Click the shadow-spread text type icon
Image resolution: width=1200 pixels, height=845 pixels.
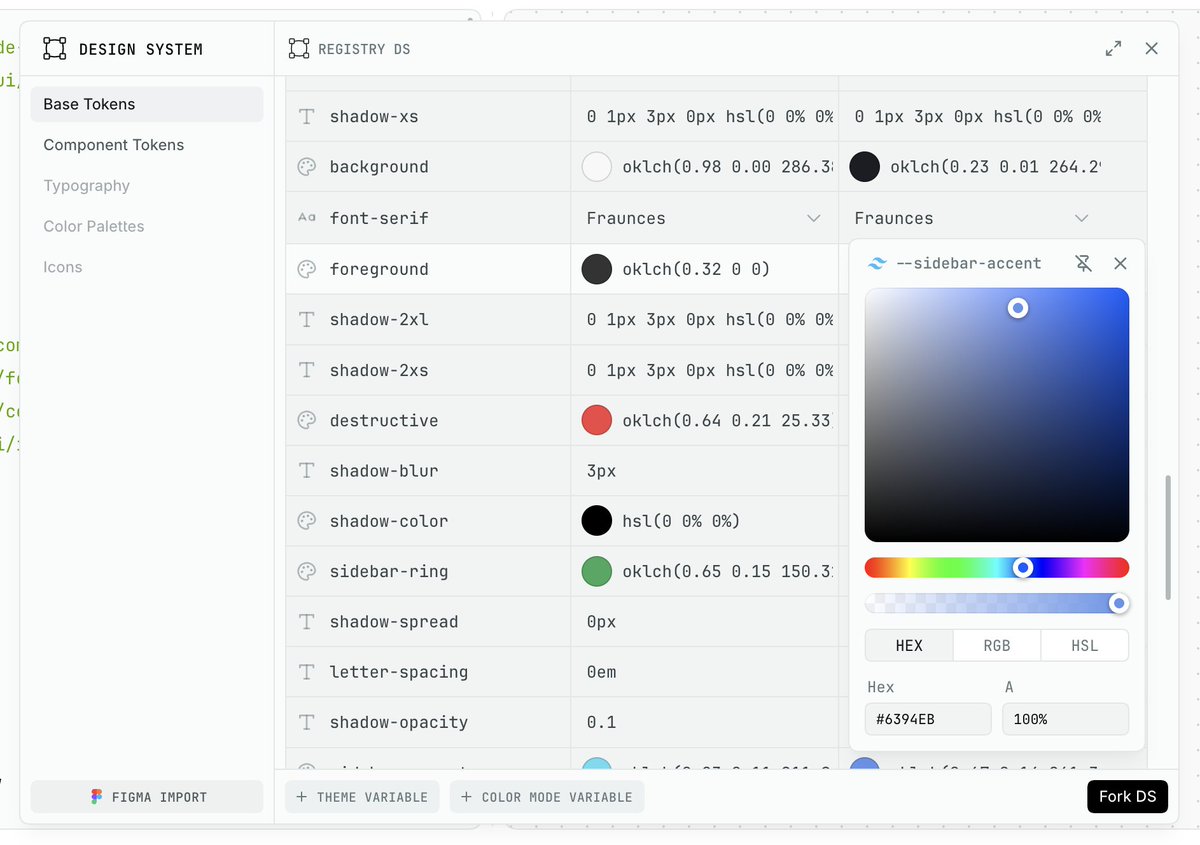click(307, 621)
